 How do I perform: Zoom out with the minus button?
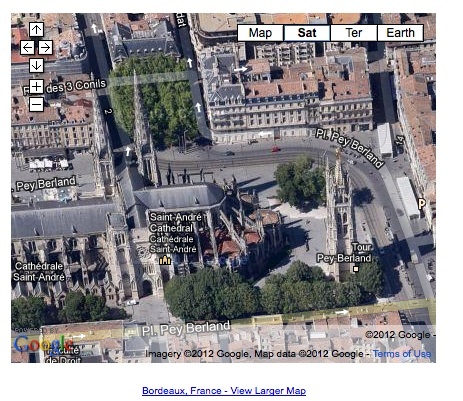pos(36,104)
